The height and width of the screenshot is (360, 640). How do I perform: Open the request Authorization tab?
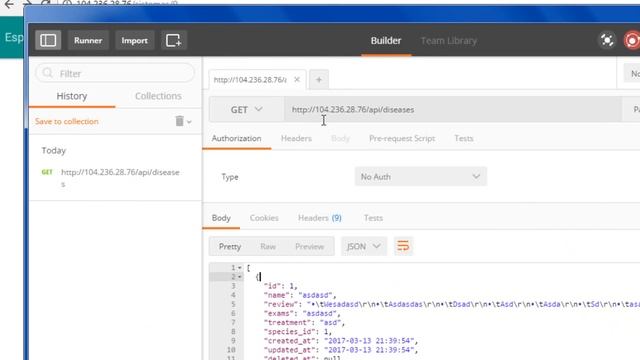pos(237,139)
